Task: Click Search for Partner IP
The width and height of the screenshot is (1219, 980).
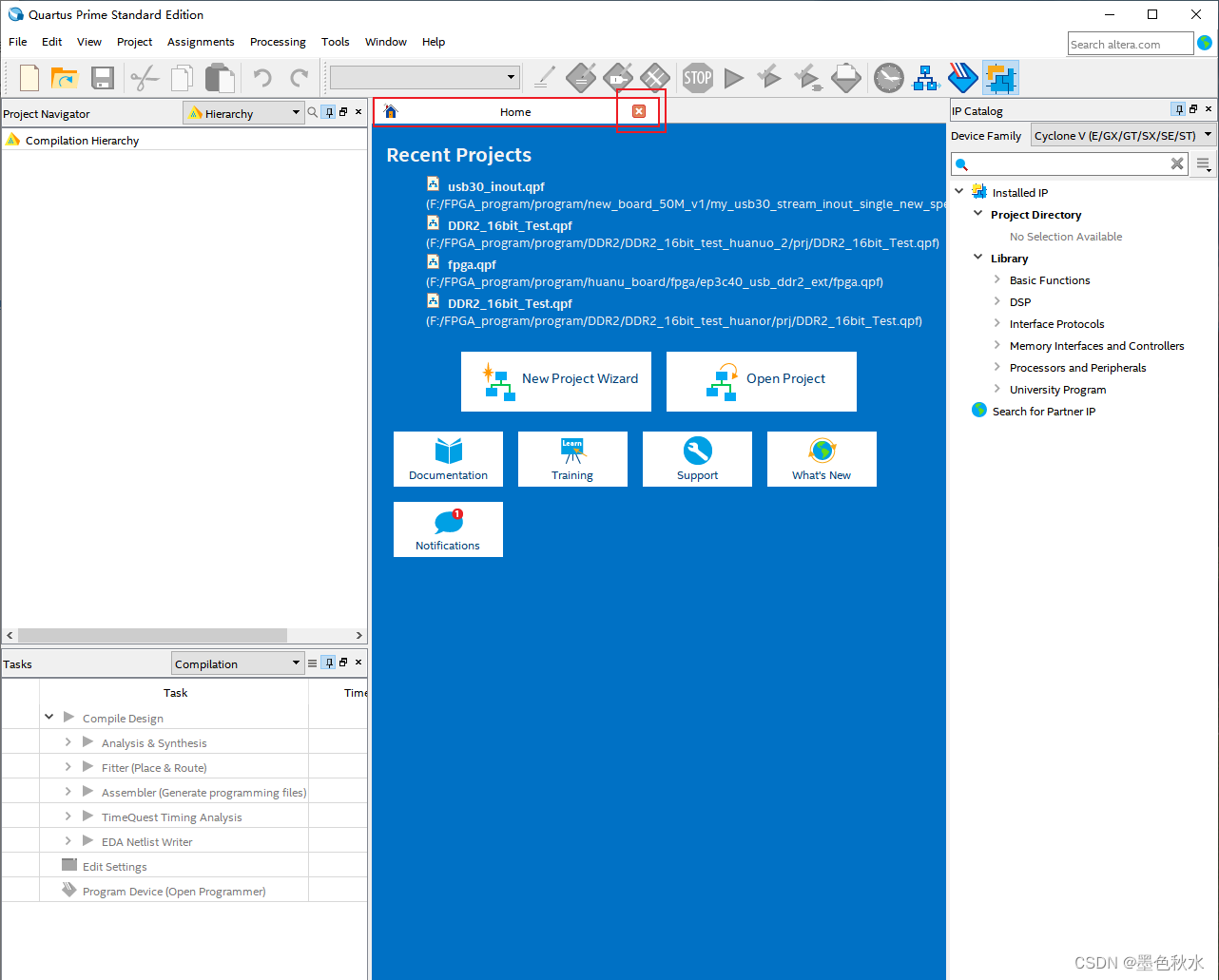Action: click(1043, 411)
